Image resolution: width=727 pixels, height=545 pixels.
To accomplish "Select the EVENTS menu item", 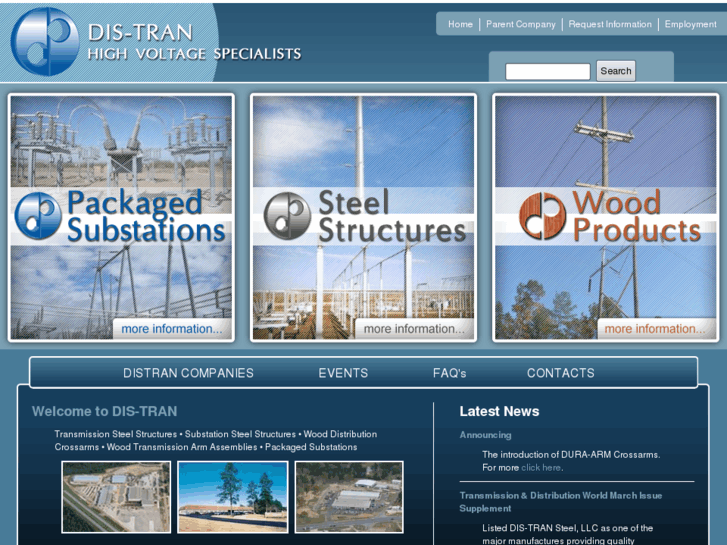I will (343, 373).
